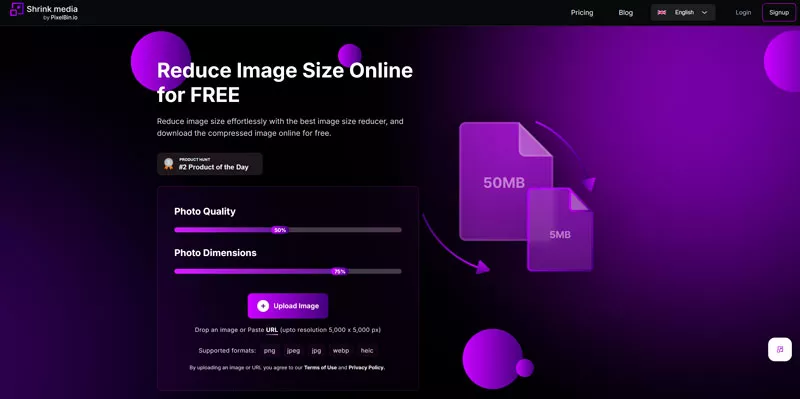Image resolution: width=800 pixels, height=399 pixels.
Task: Adjust the Photo Quality slider at 50%
Action: click(280, 230)
